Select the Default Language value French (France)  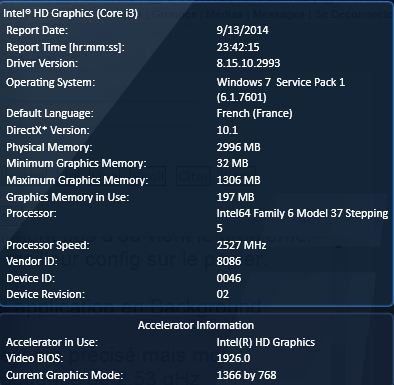coord(254,113)
